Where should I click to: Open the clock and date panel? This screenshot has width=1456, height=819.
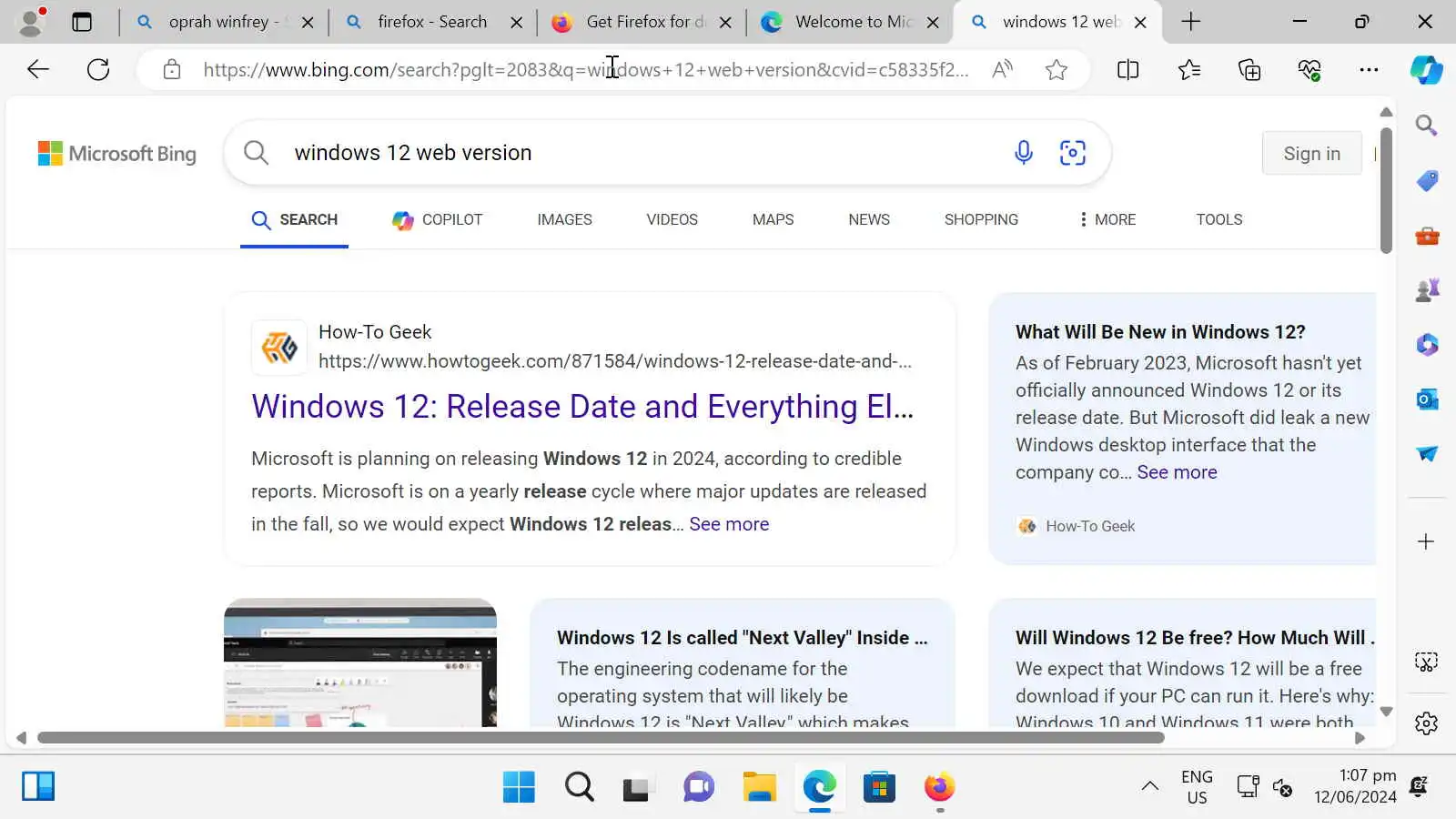1354,786
